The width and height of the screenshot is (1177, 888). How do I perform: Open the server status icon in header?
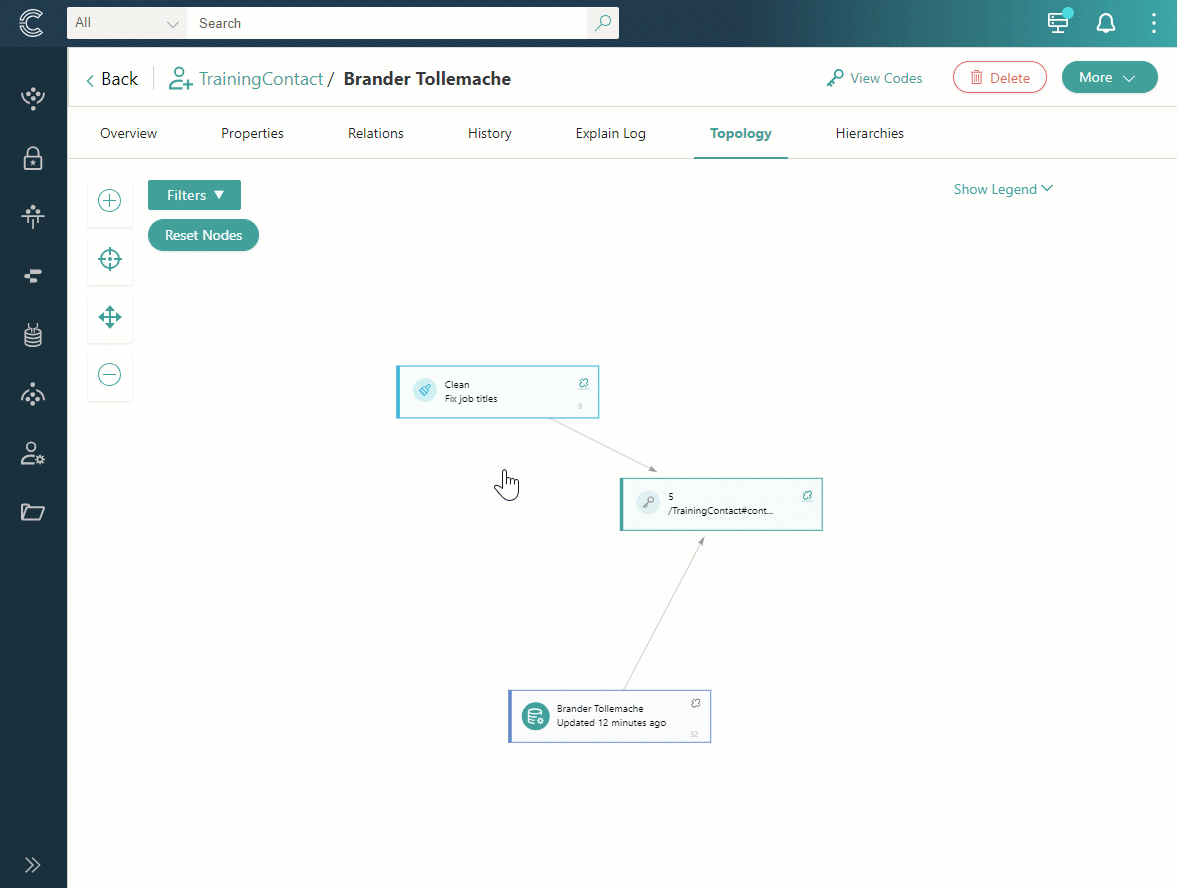pos(1058,23)
